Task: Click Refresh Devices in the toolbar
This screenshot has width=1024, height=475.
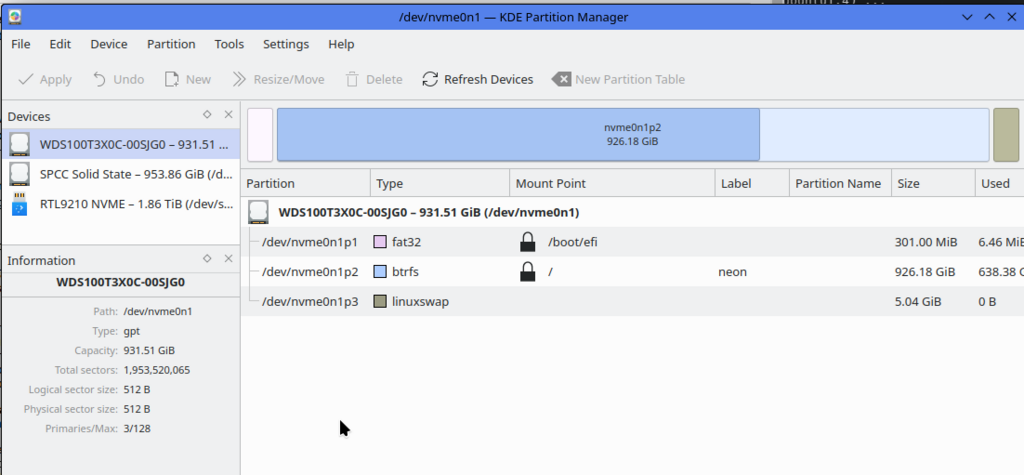Action: pyautogui.click(x=477, y=80)
